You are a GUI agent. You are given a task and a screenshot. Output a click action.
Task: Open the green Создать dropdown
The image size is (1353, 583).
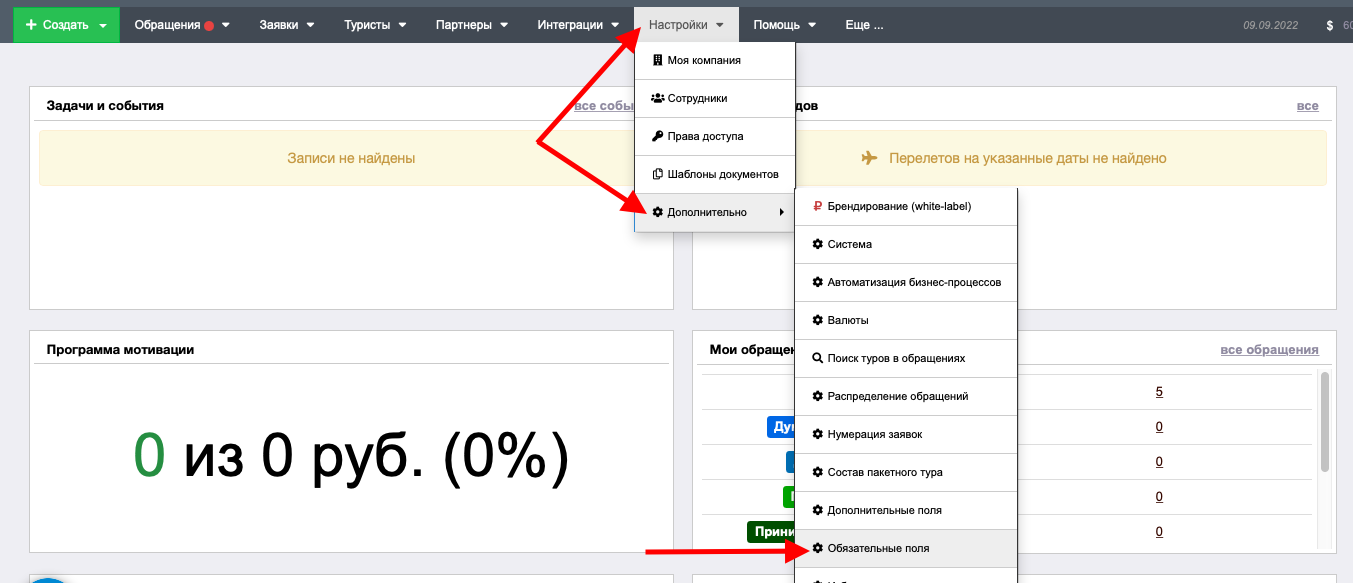(x=66, y=25)
